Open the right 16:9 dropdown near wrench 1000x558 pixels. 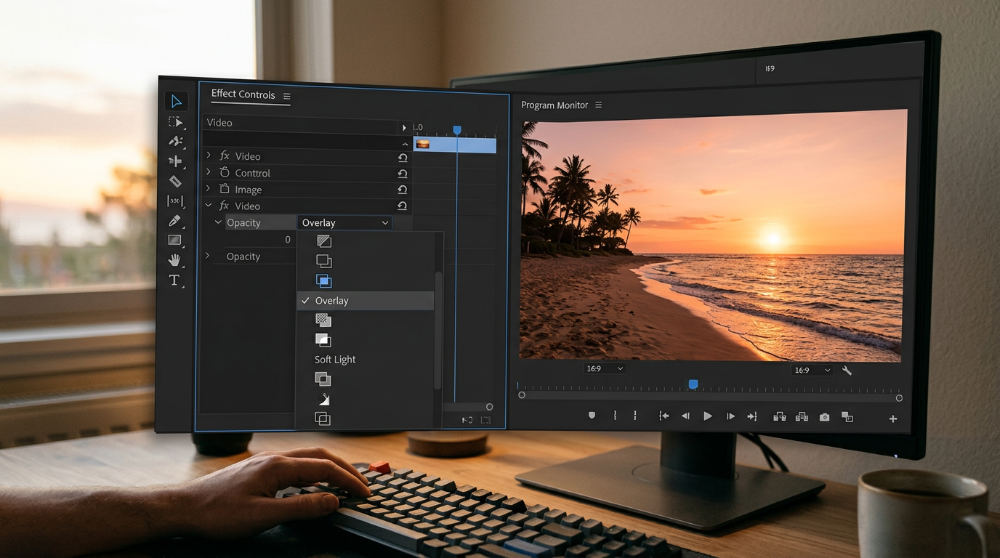pos(812,370)
